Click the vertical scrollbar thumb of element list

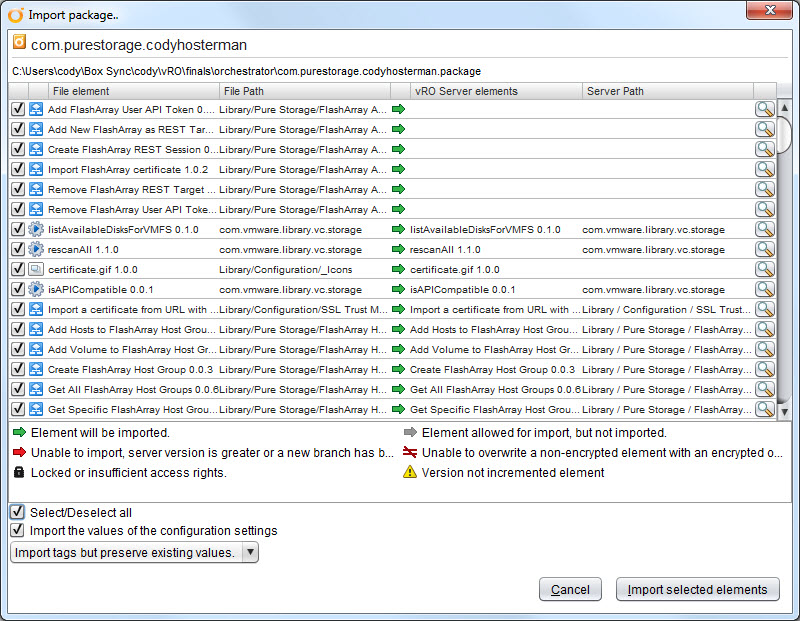784,135
